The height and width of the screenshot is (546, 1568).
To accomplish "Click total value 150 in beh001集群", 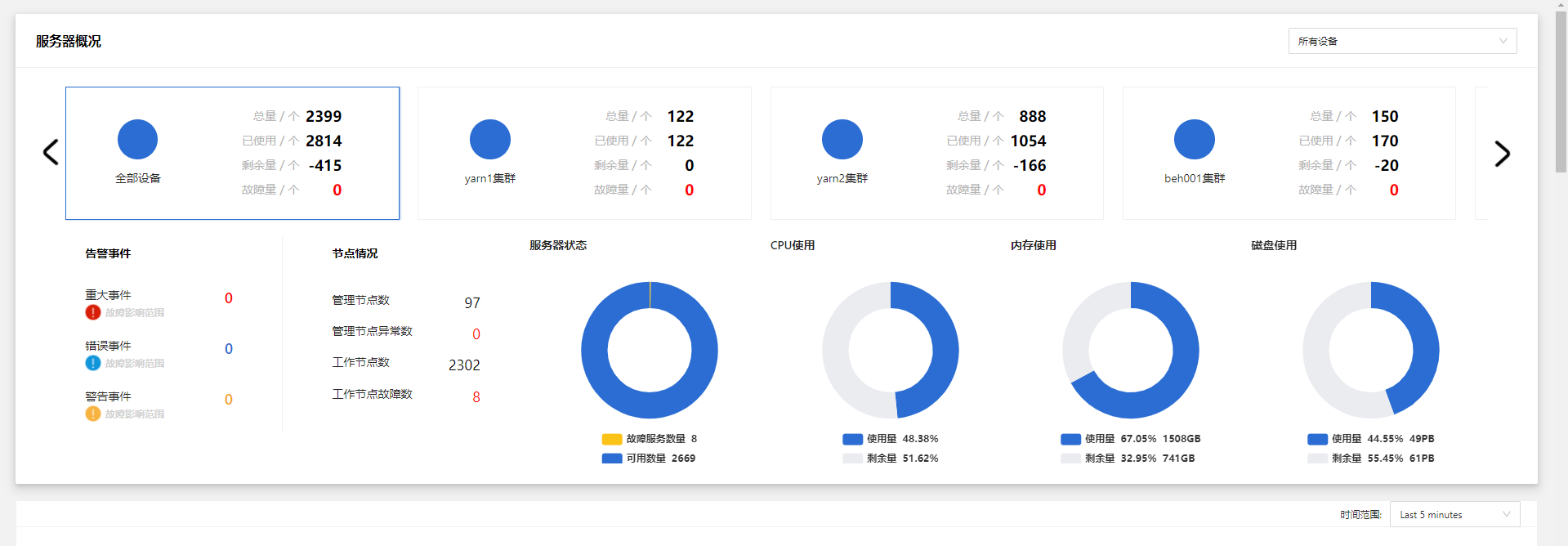I will pos(1385,116).
